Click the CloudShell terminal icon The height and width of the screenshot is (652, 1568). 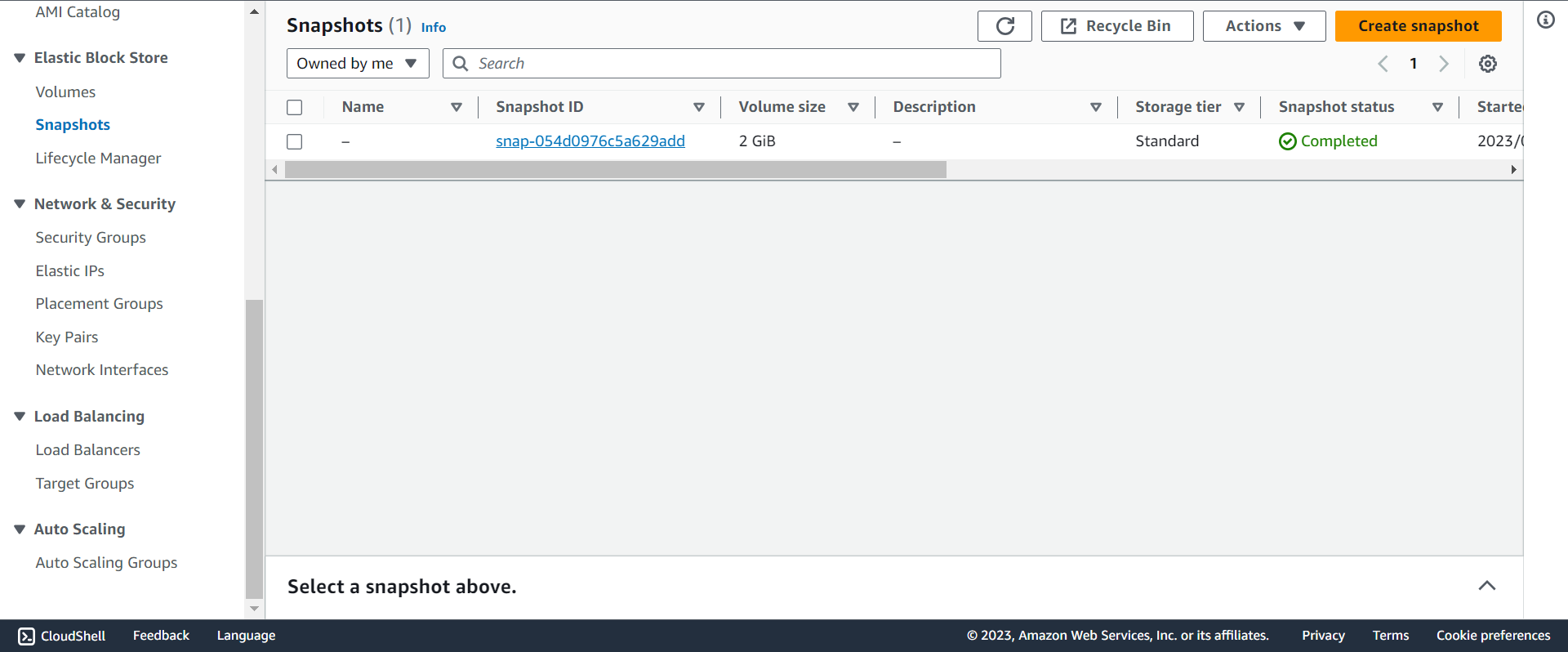tap(26, 636)
